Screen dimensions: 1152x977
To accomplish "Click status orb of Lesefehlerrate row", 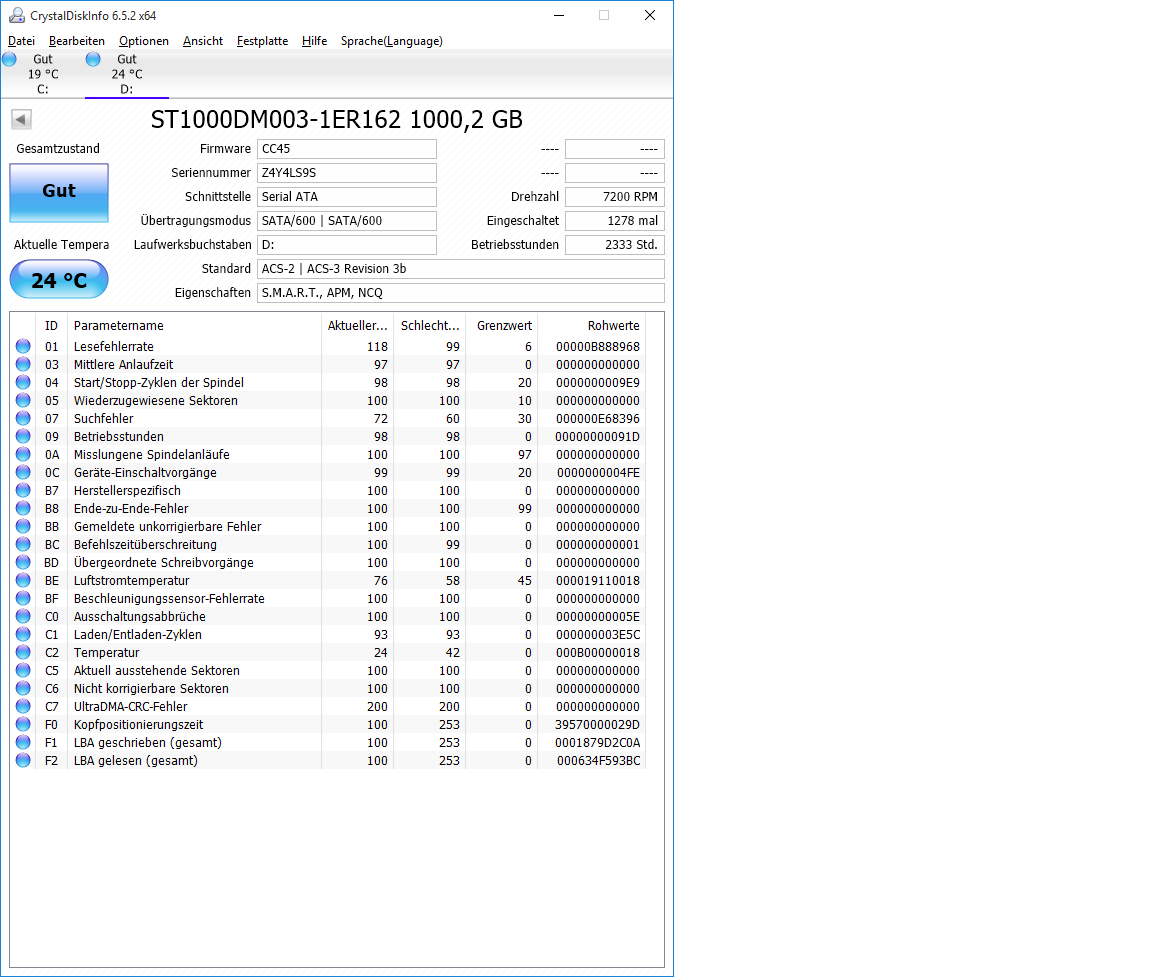I will [24, 346].
